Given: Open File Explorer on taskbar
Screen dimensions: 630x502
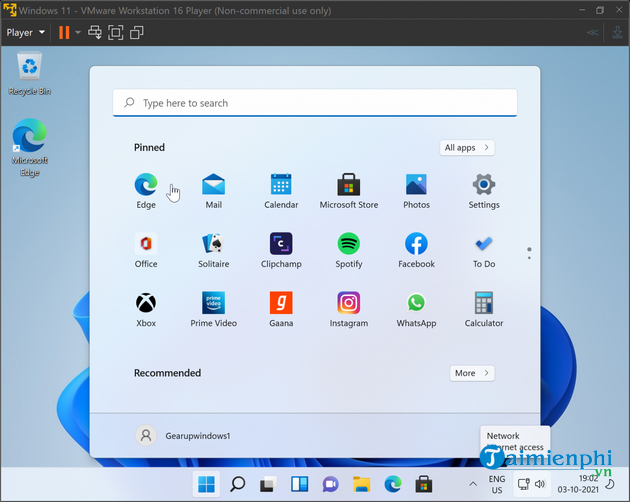Looking at the screenshot, I should 361,484.
